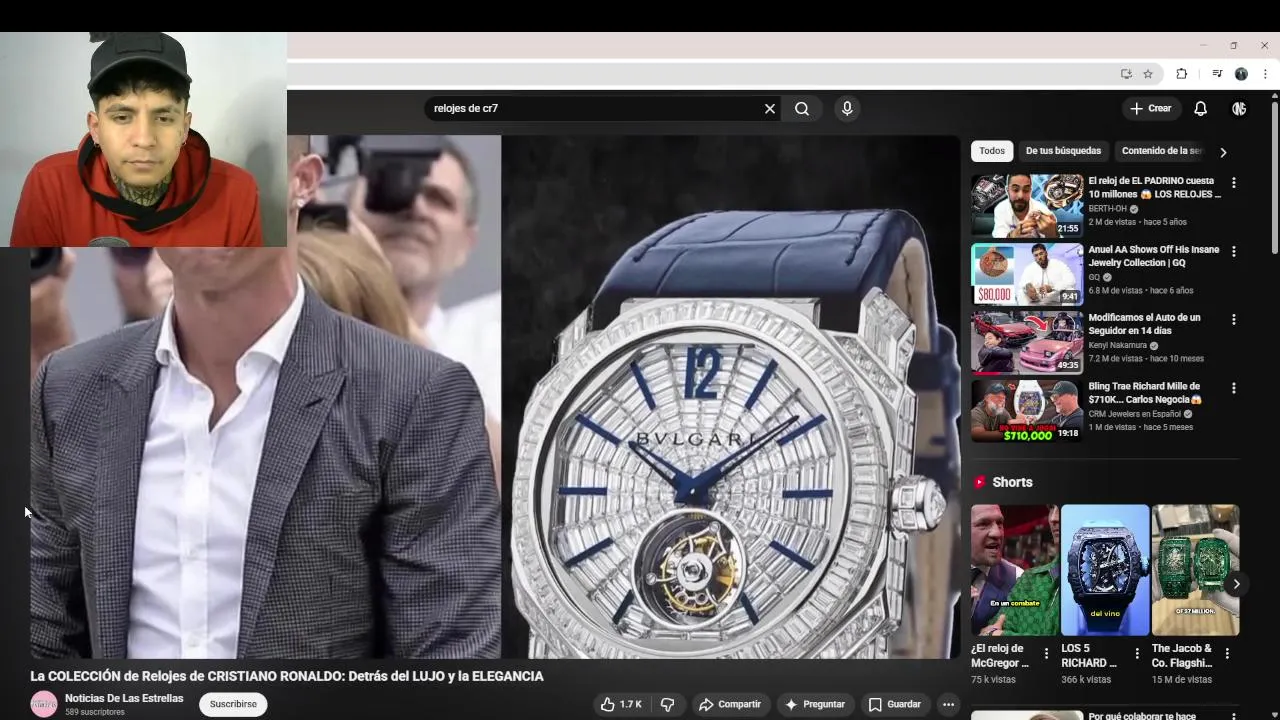Click the video player showing Bulgari watch
1280x720 pixels.
(x=495, y=397)
